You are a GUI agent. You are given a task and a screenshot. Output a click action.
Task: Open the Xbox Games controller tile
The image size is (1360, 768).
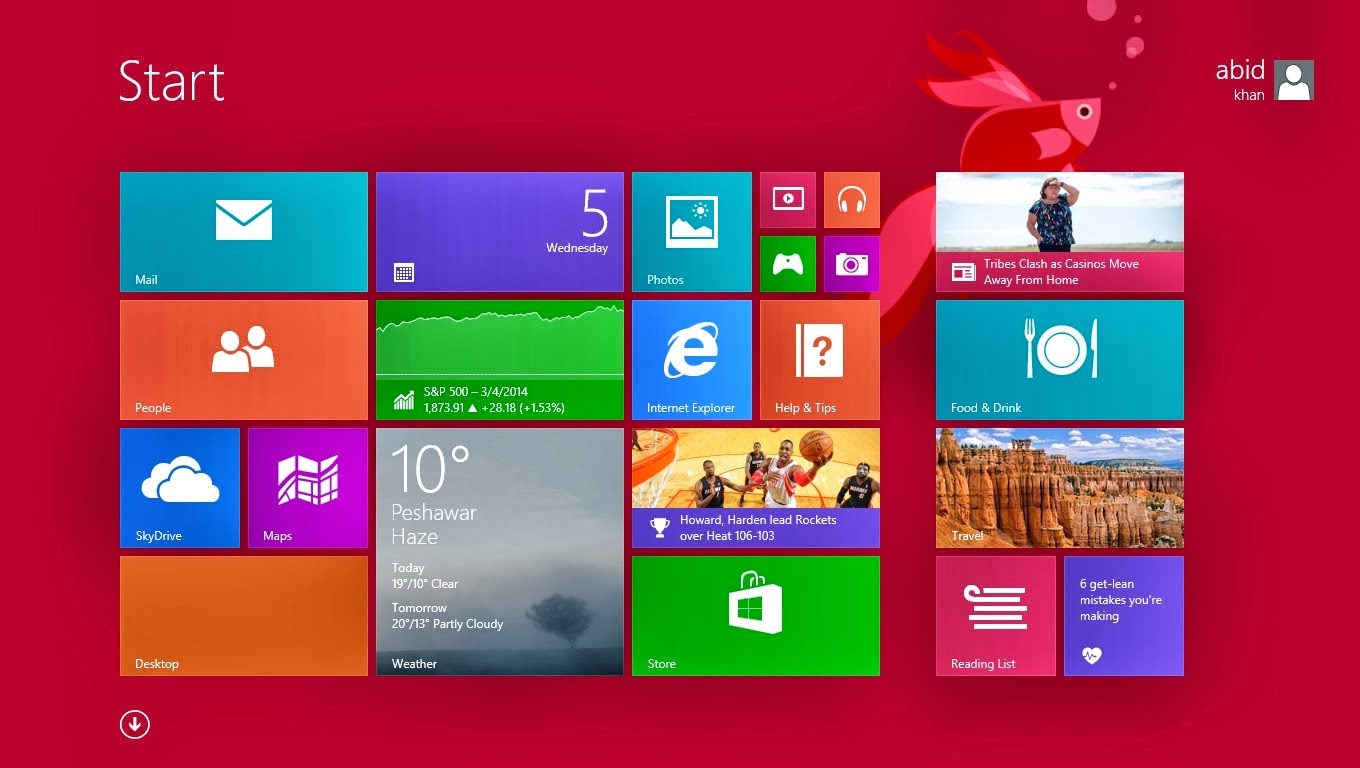[788, 264]
